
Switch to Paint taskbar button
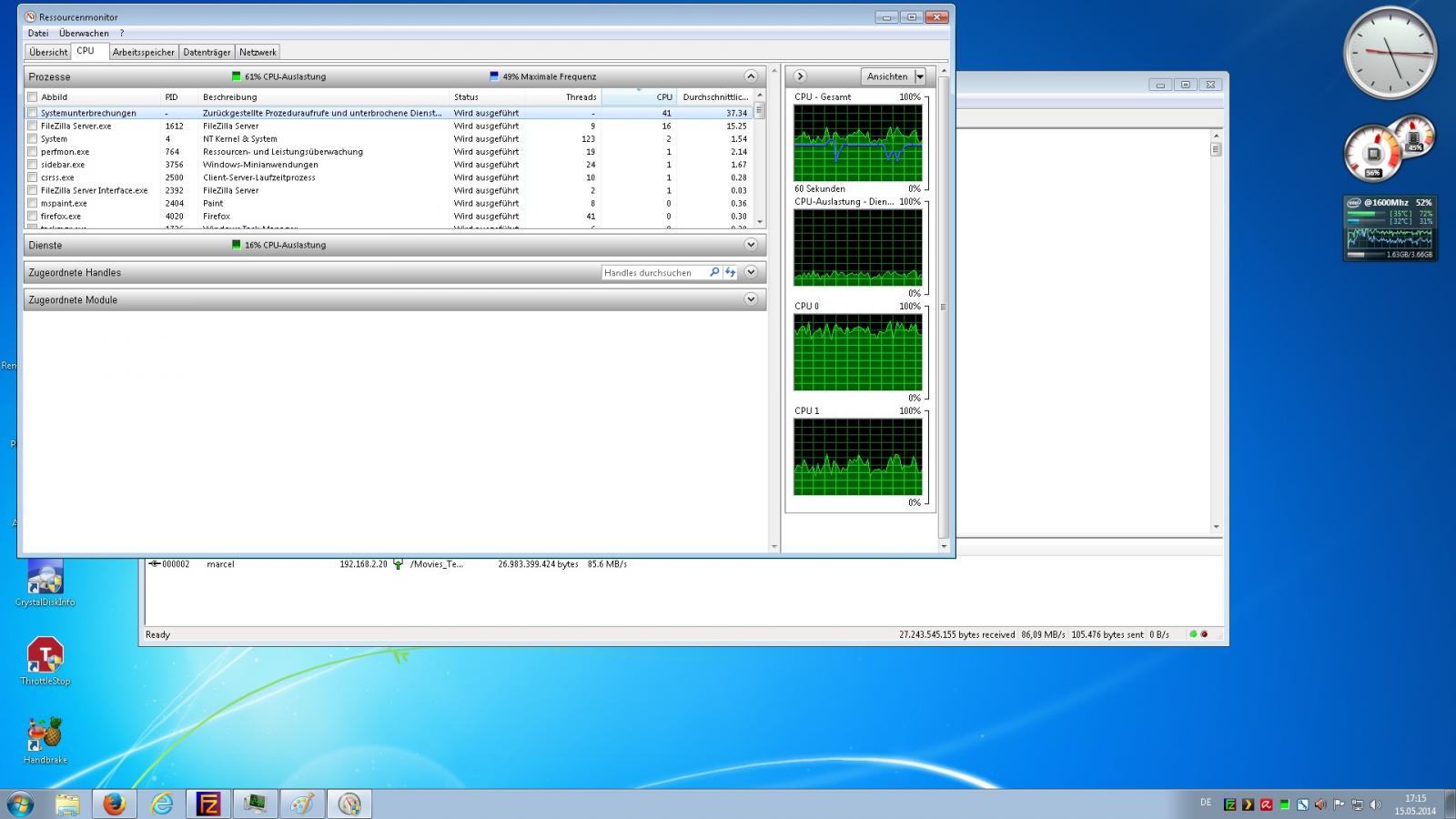302,804
